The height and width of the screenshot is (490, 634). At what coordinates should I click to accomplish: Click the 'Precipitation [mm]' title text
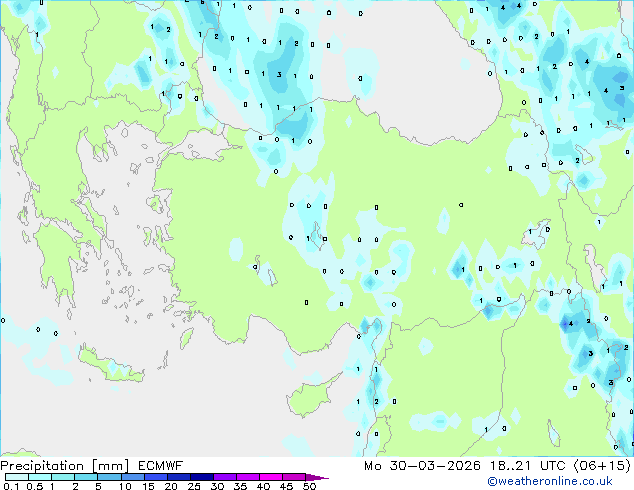click(x=65, y=466)
